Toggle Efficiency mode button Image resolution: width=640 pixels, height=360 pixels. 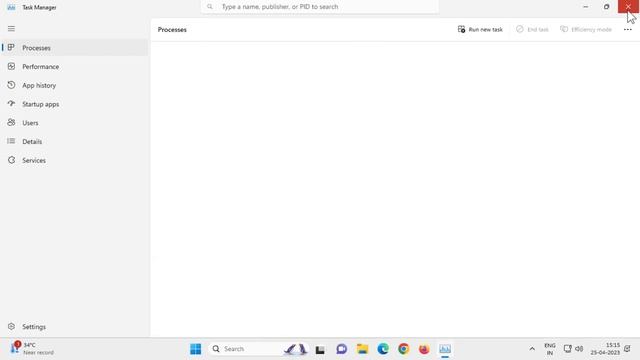click(586, 29)
